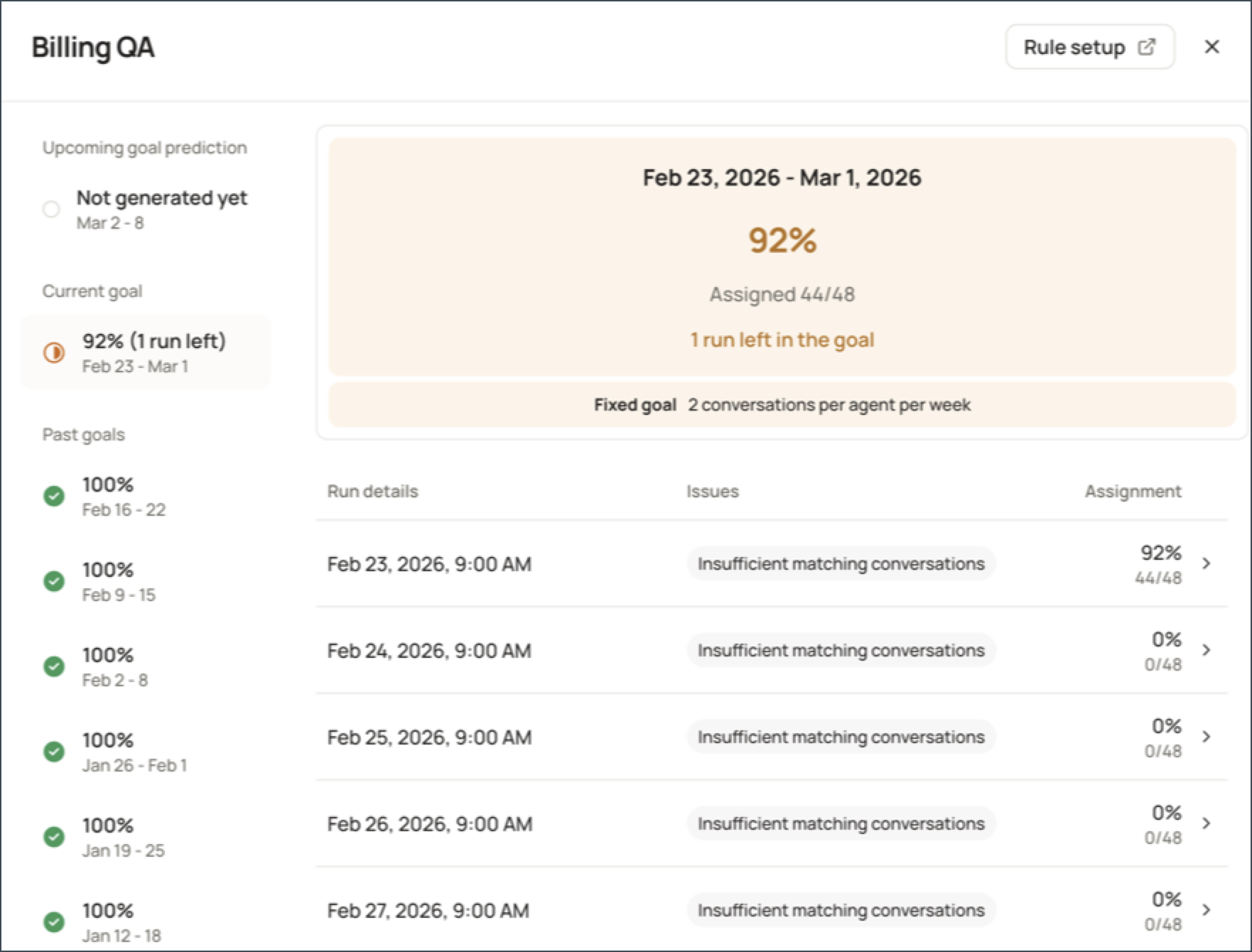Click green checkmark for Jan 19 - 25
This screenshot has width=1252, height=952.
coord(54,837)
